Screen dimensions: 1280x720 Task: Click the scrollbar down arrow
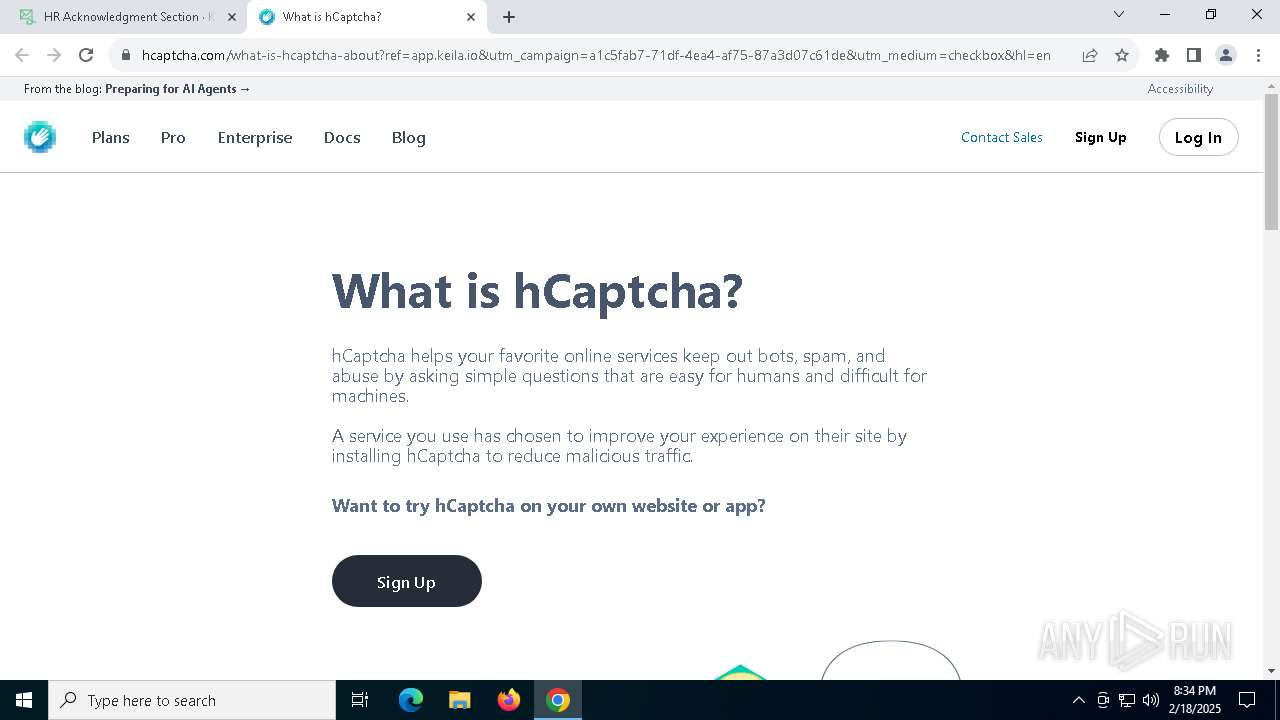(1272, 671)
